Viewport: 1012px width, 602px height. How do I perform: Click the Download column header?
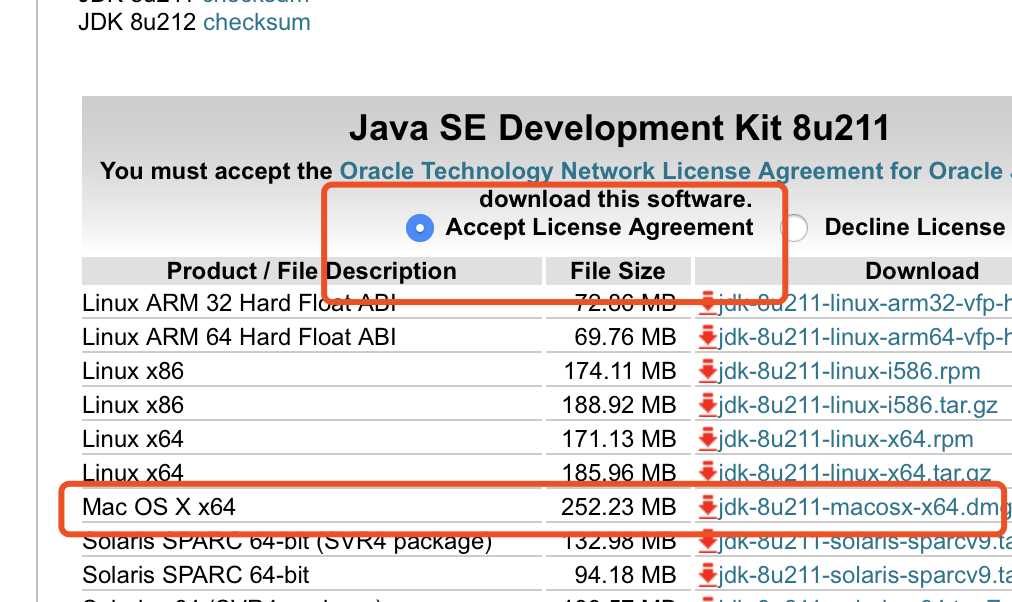922,271
